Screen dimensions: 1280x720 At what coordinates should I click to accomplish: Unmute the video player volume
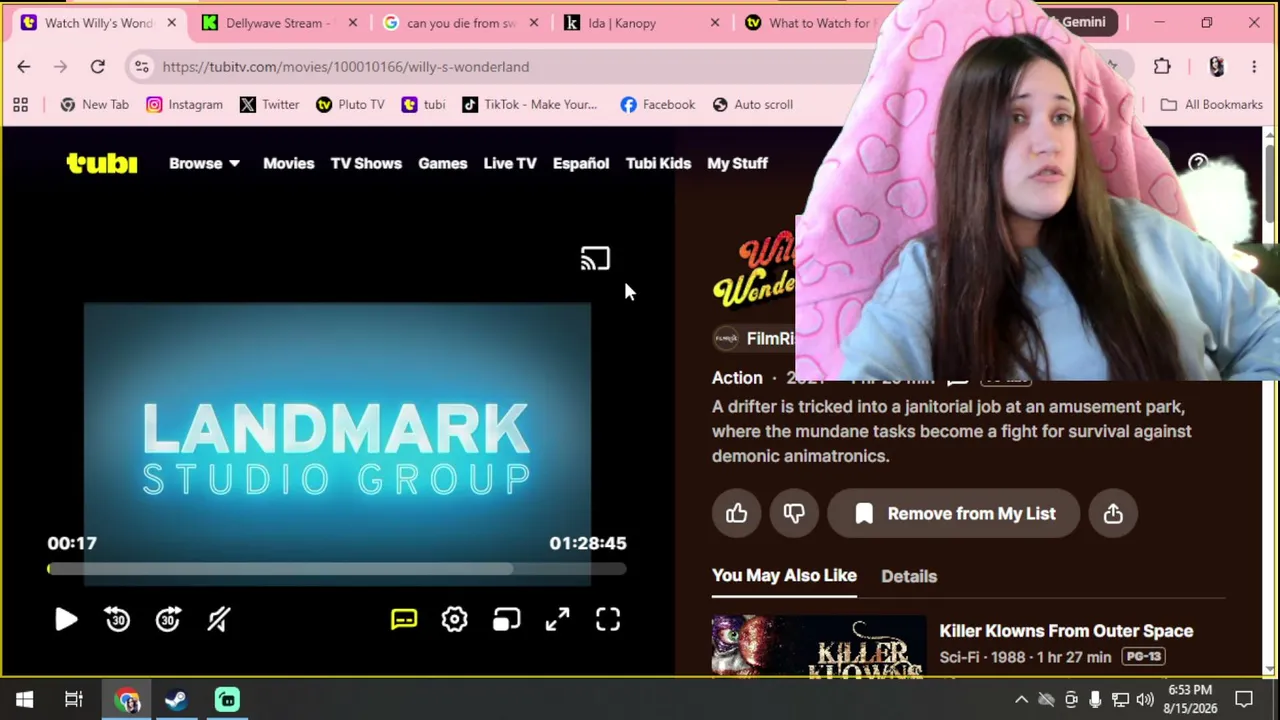[219, 620]
